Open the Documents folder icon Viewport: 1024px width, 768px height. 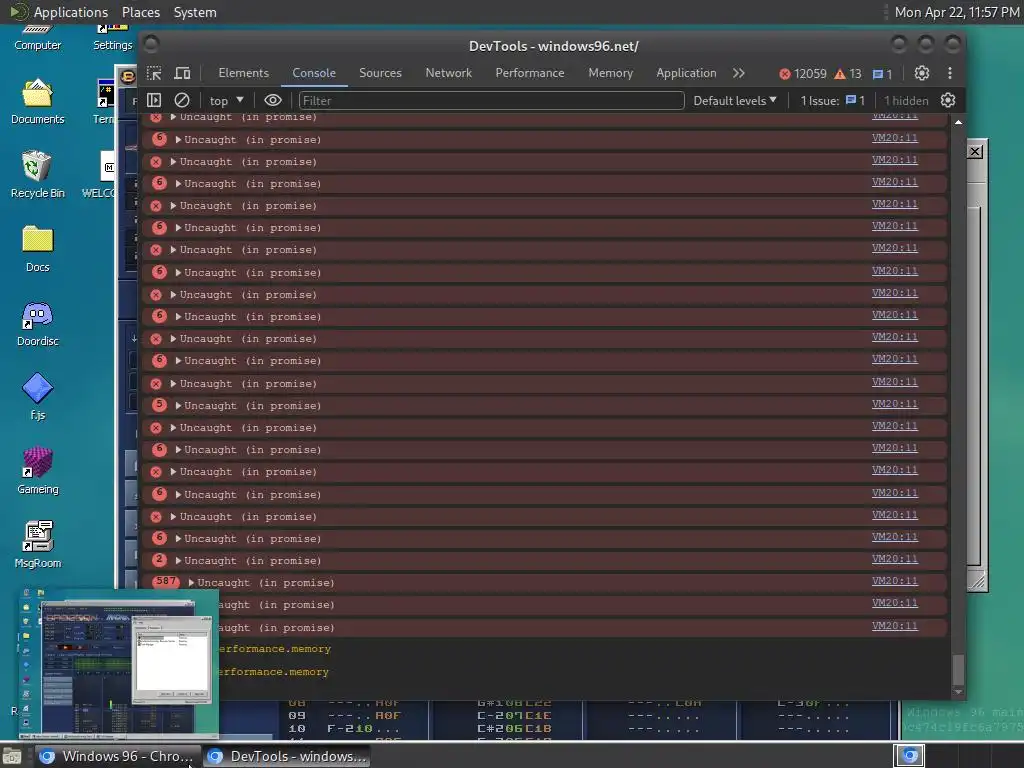pyautogui.click(x=37, y=102)
